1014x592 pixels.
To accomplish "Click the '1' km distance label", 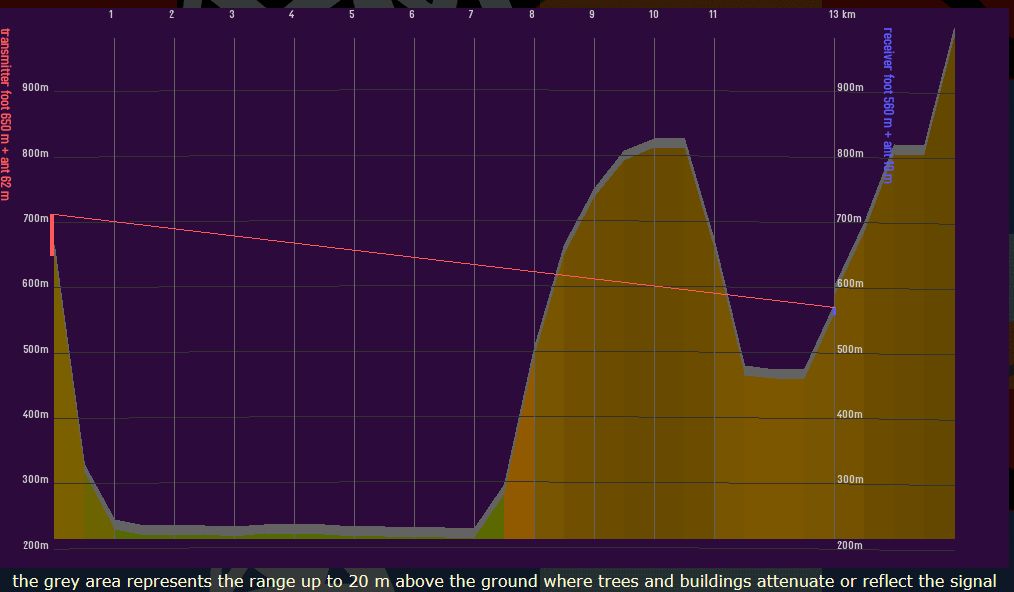I will 111,14.
